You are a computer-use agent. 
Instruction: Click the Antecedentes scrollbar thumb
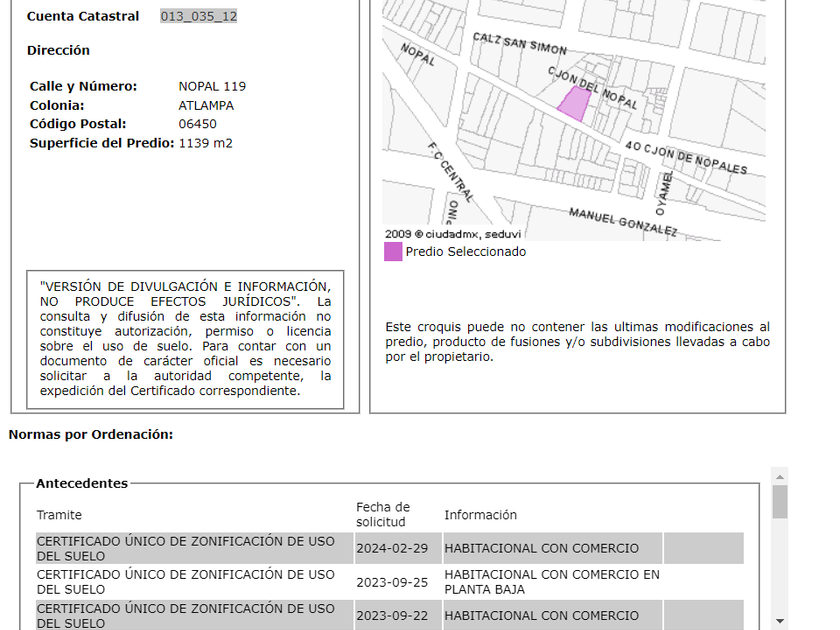click(780, 502)
